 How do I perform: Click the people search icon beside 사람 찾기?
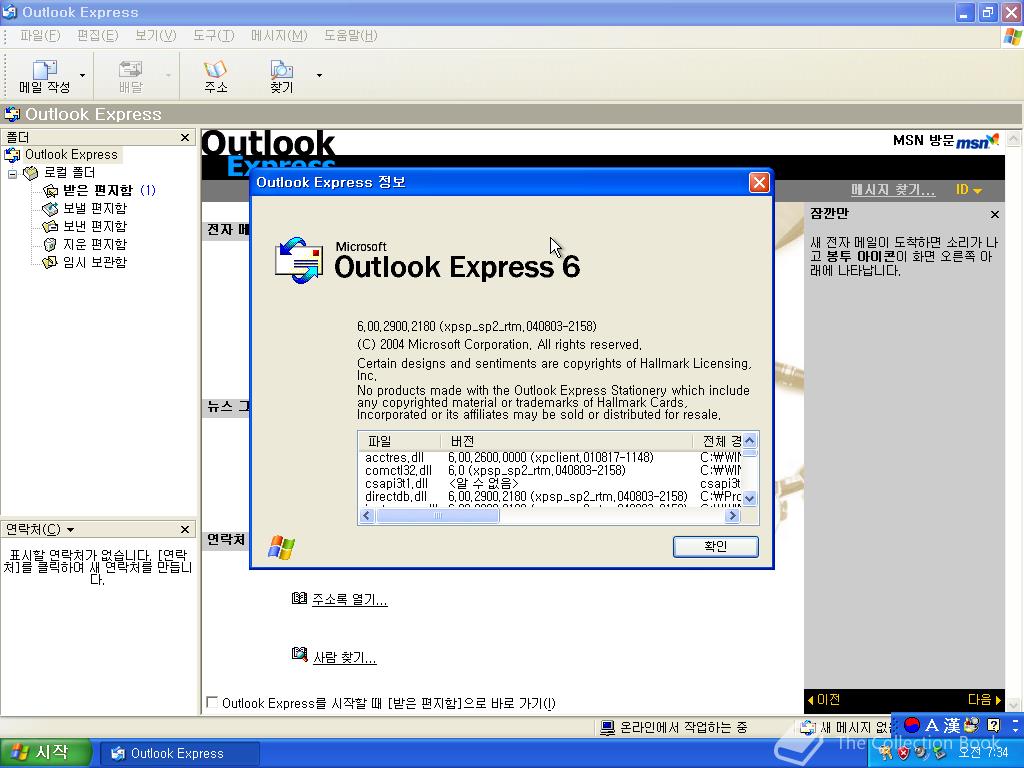(x=299, y=654)
